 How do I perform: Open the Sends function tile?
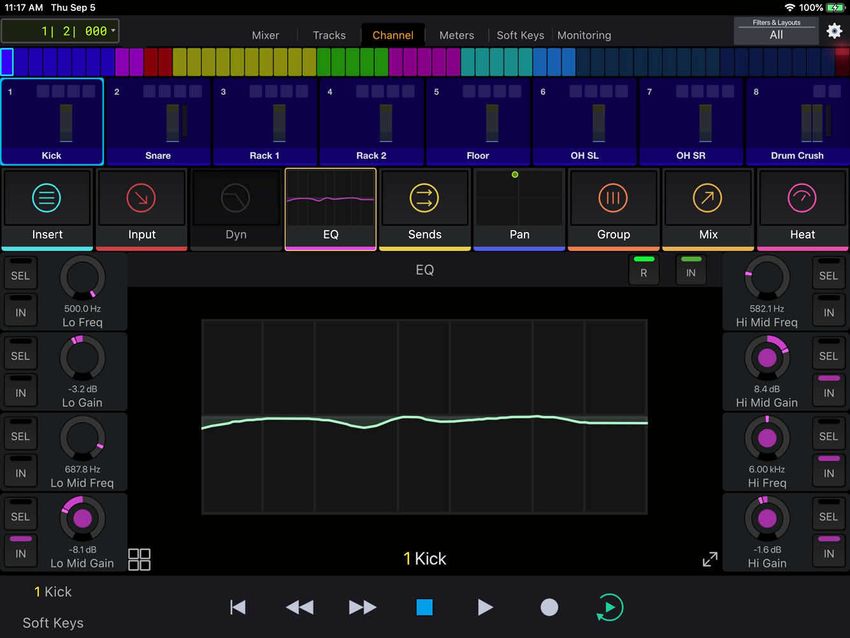coord(425,209)
